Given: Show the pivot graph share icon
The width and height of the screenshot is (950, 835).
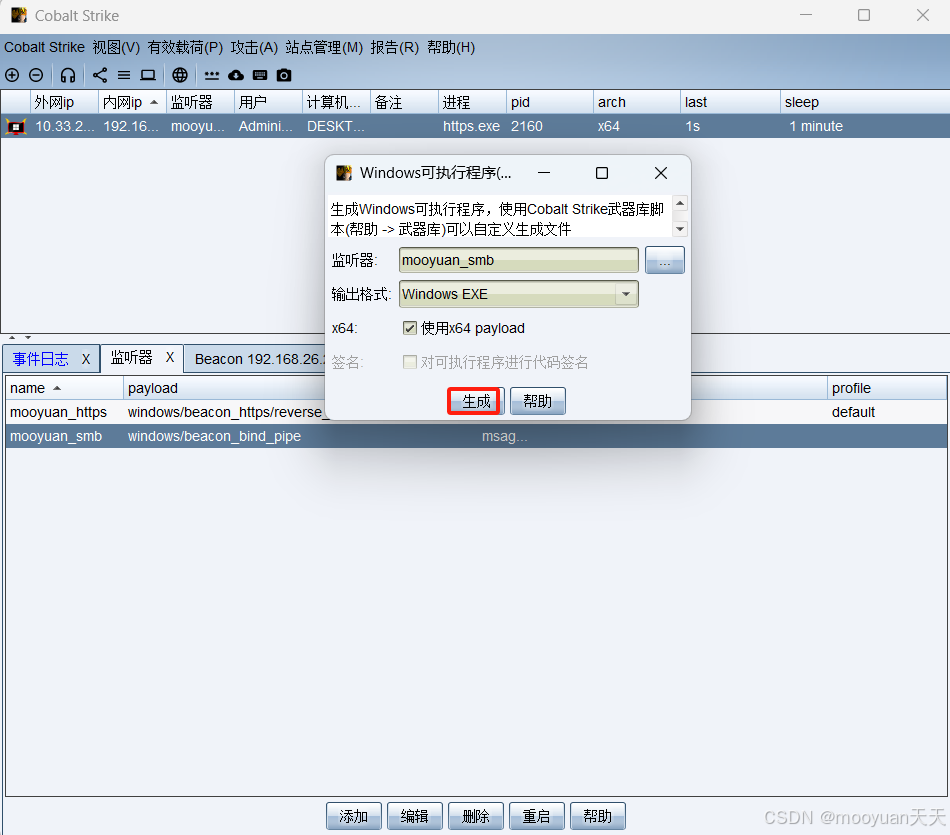Looking at the screenshot, I should pyautogui.click(x=100, y=75).
